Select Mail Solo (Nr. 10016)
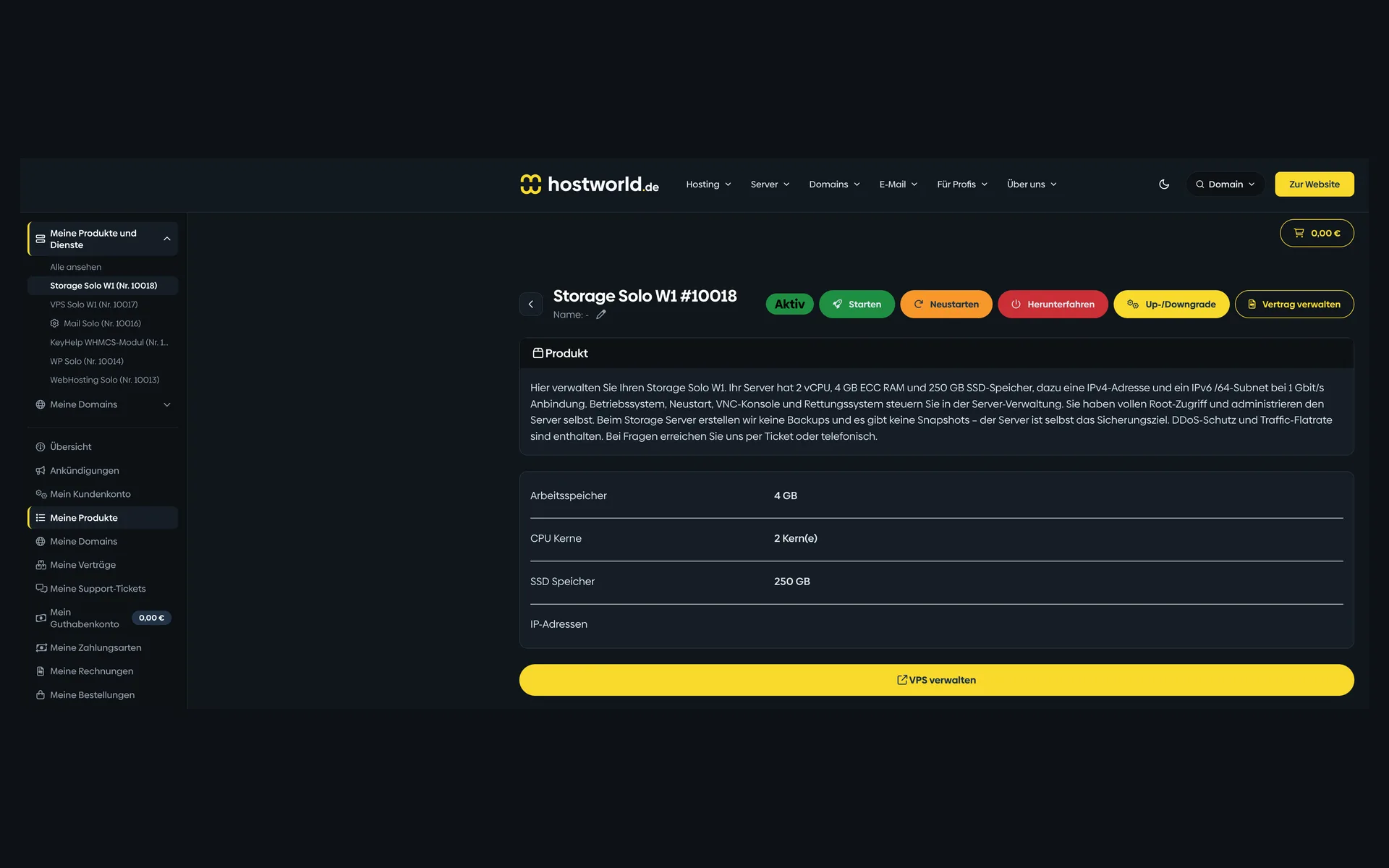This screenshot has width=1389, height=868. pos(102,323)
